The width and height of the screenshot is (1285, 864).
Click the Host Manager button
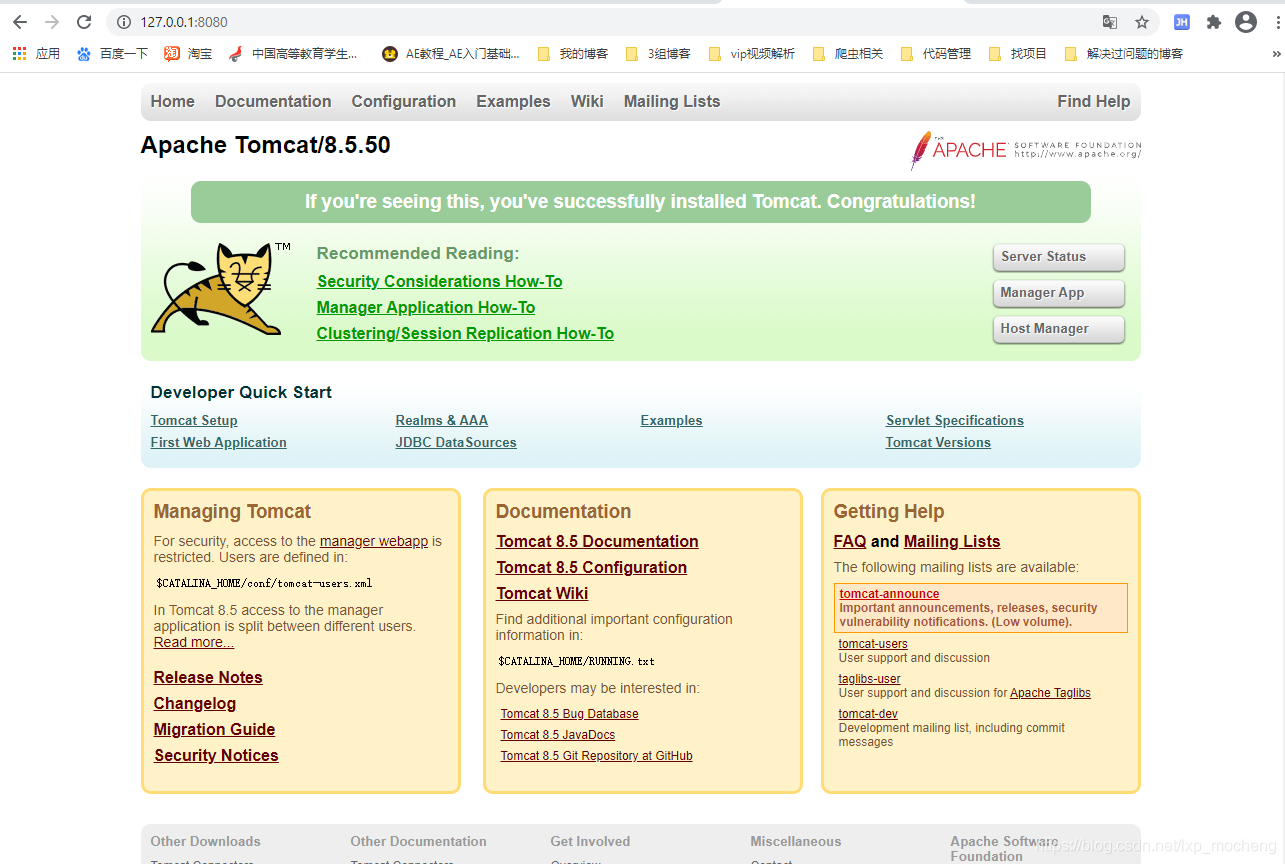[x=1059, y=329]
